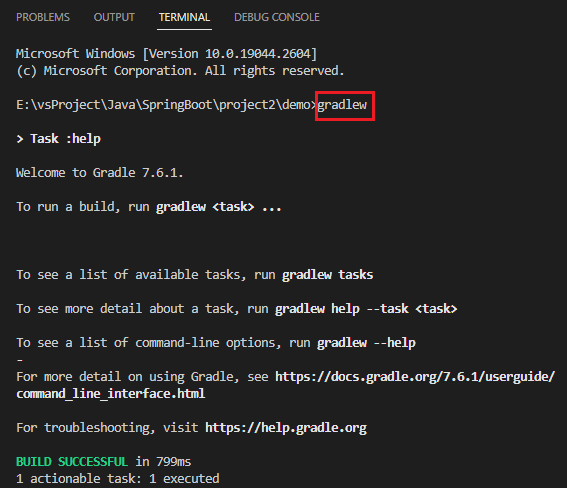Click the Microsoft Corporation copyright line
This screenshot has width=567, height=488.
click(180, 71)
